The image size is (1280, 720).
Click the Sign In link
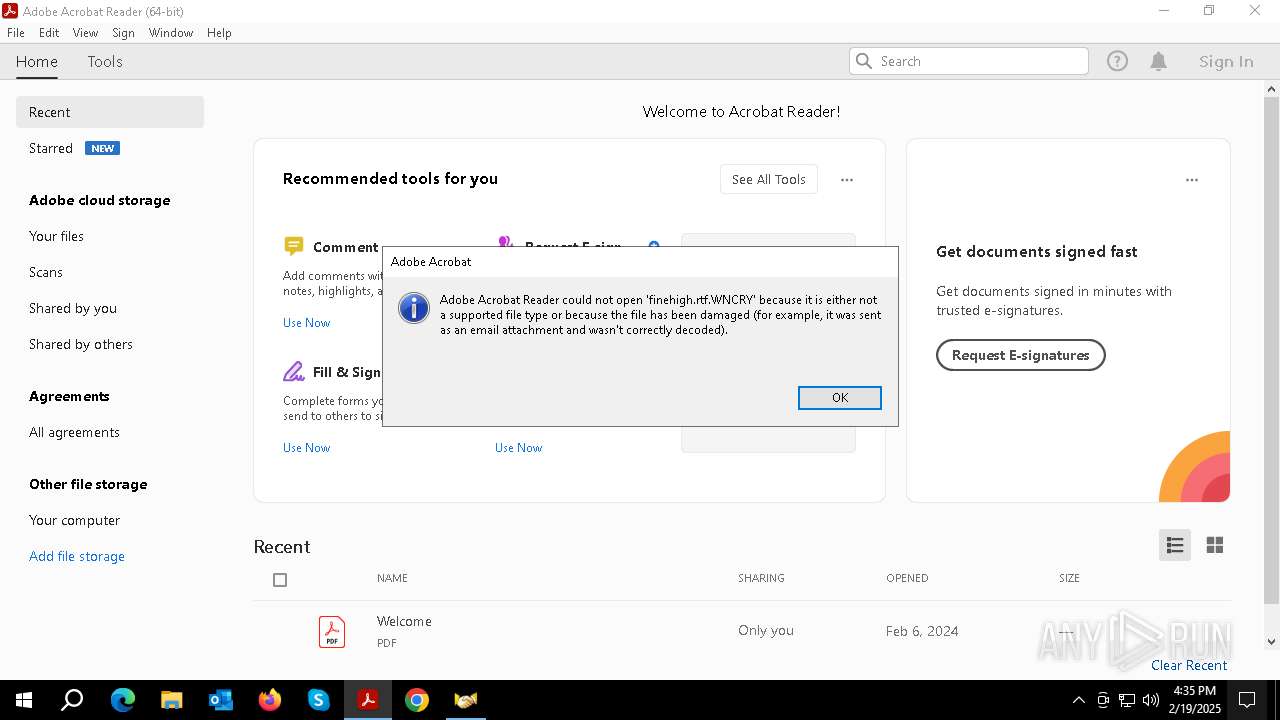pyautogui.click(x=1226, y=62)
